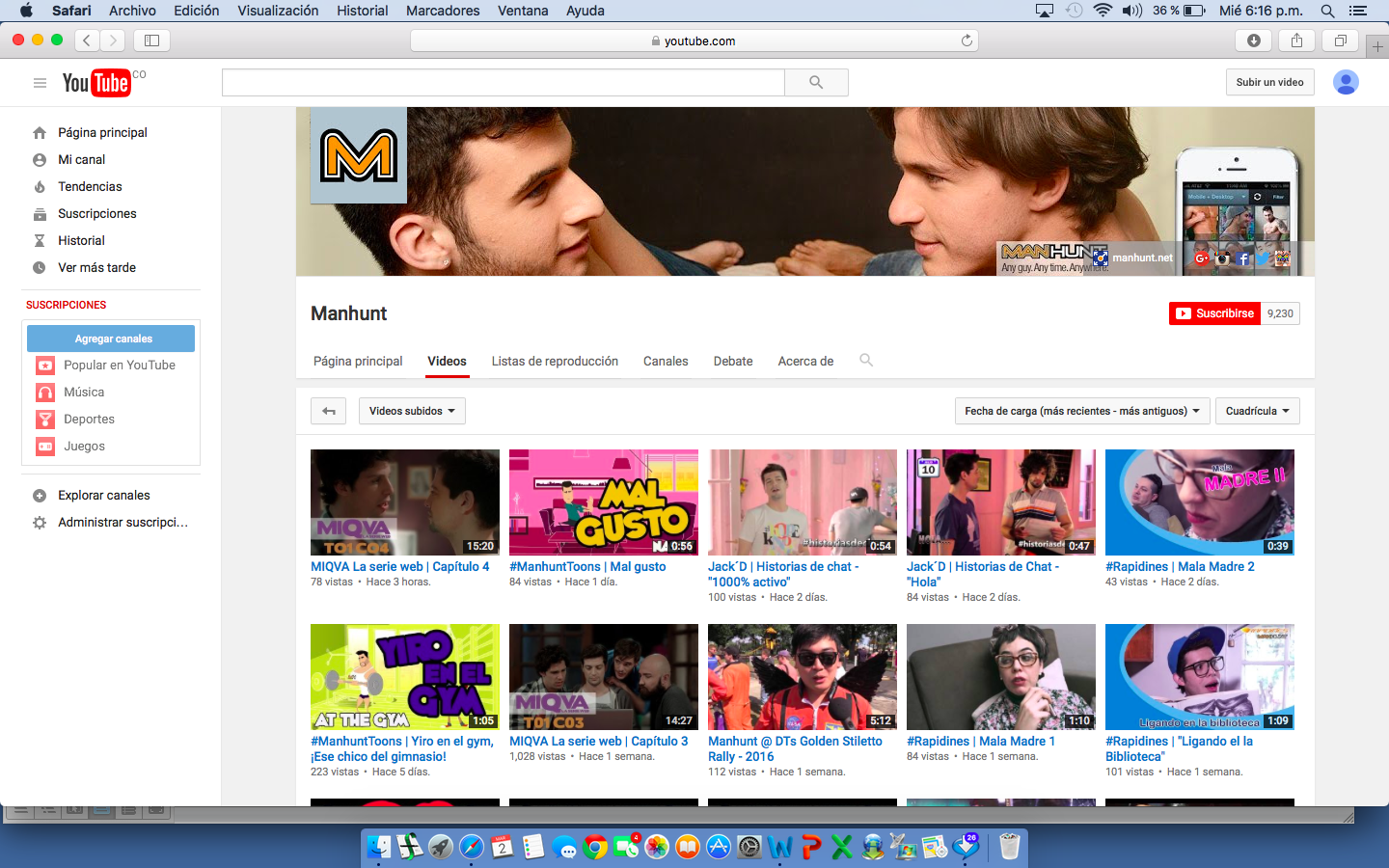
Task: Open the YouTube hamburger guide menu
Action: [40, 83]
